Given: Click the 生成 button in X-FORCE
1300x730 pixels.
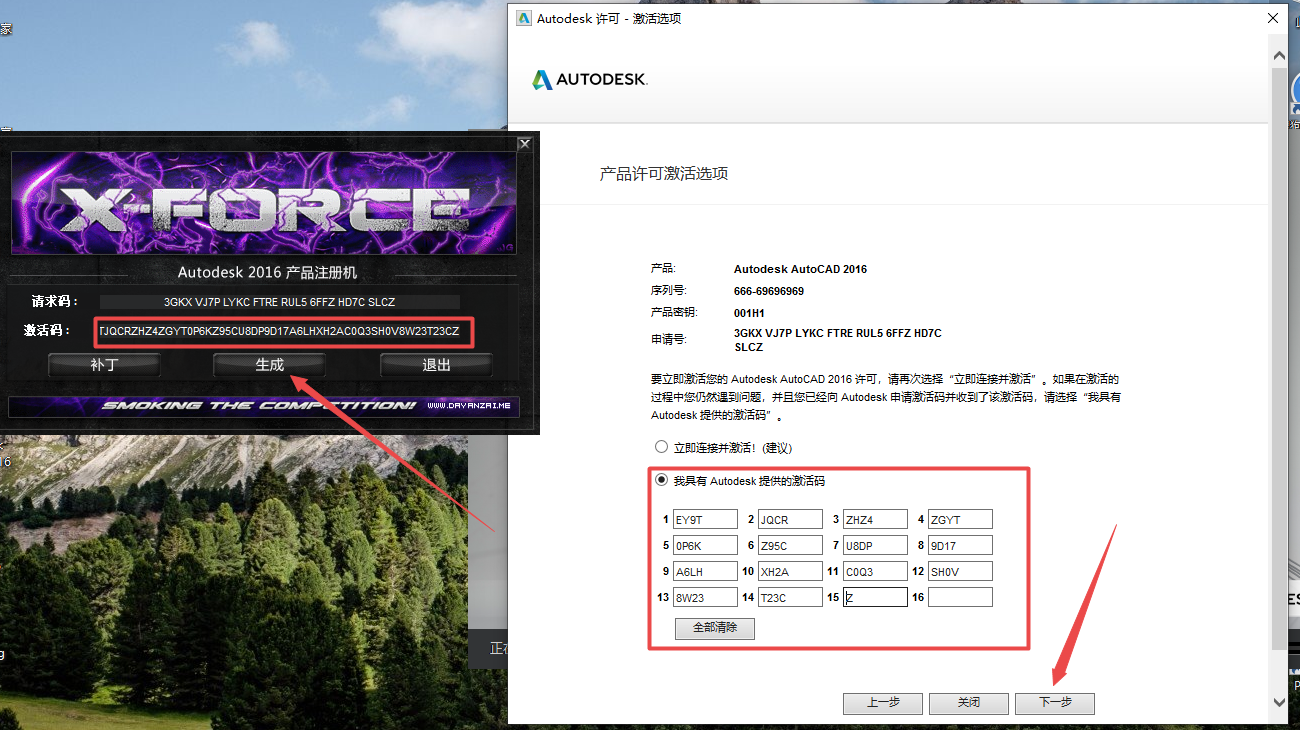Looking at the screenshot, I should point(270,365).
